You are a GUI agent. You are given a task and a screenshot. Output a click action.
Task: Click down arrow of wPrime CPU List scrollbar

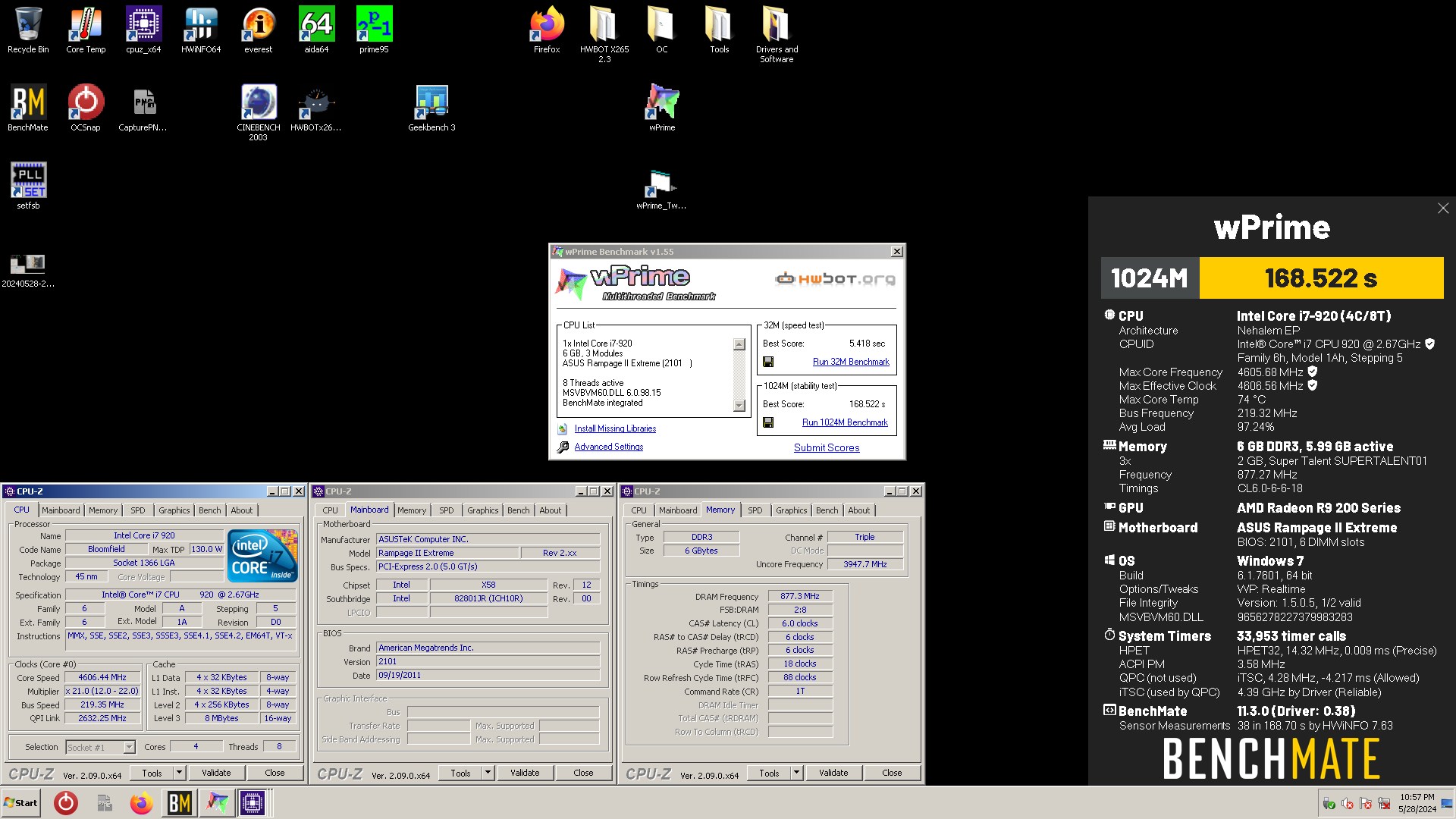pyautogui.click(x=739, y=406)
